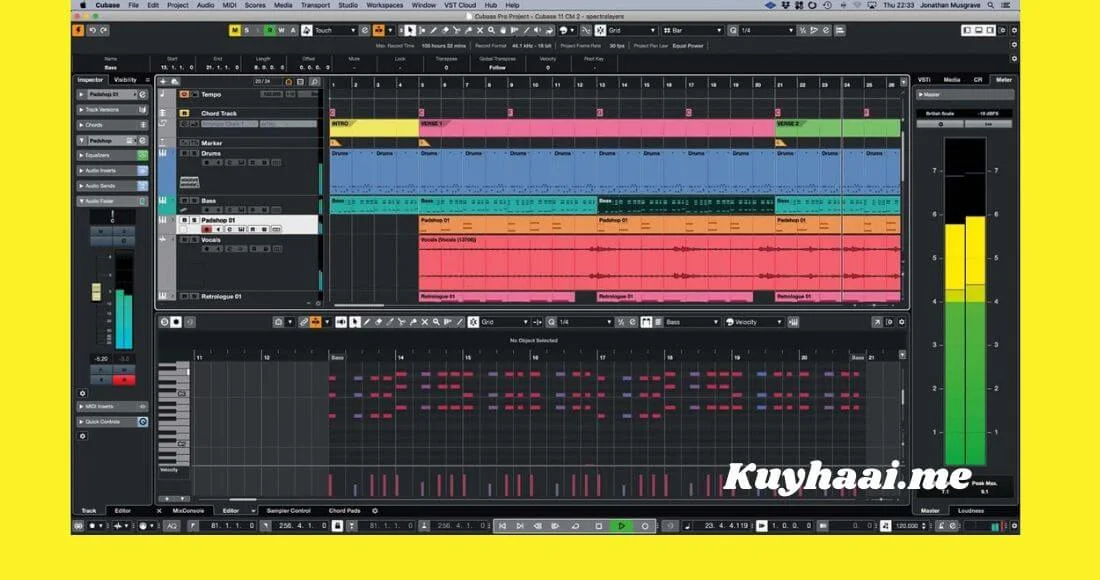
Task: Toggle the Solo Editor button in Key Editor
Action: click(164, 322)
